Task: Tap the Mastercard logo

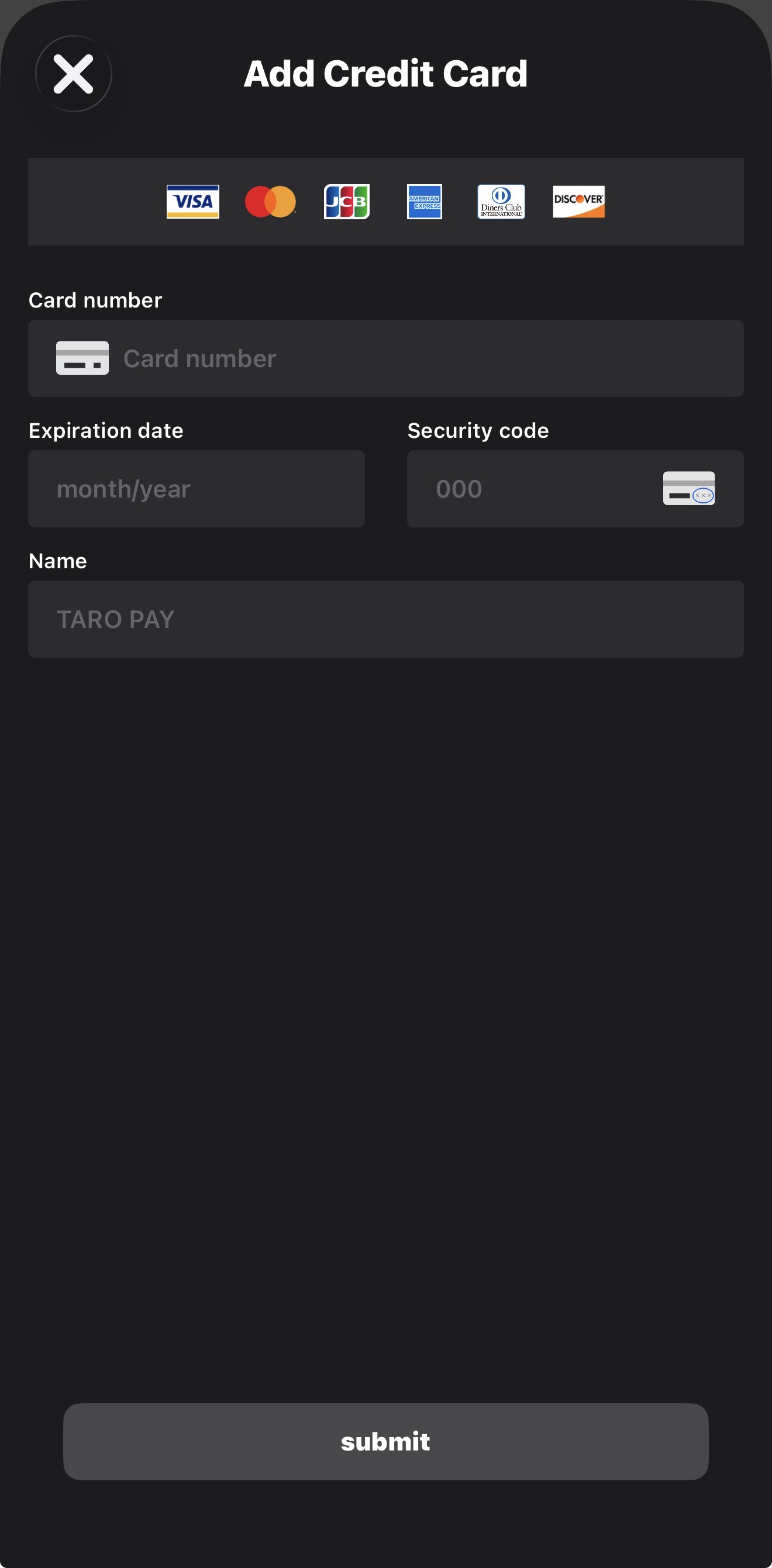Action: pos(270,202)
